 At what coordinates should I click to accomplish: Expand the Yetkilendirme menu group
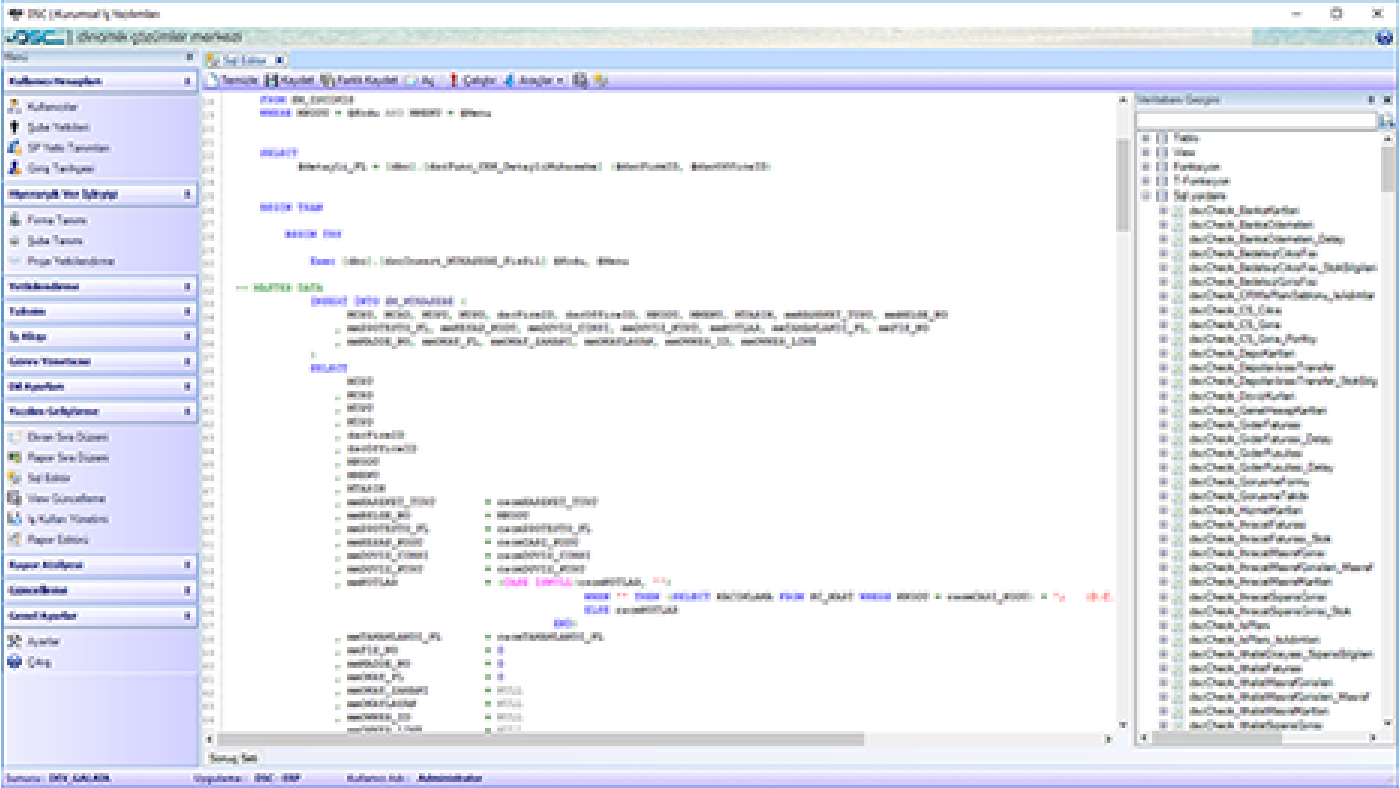coord(188,286)
